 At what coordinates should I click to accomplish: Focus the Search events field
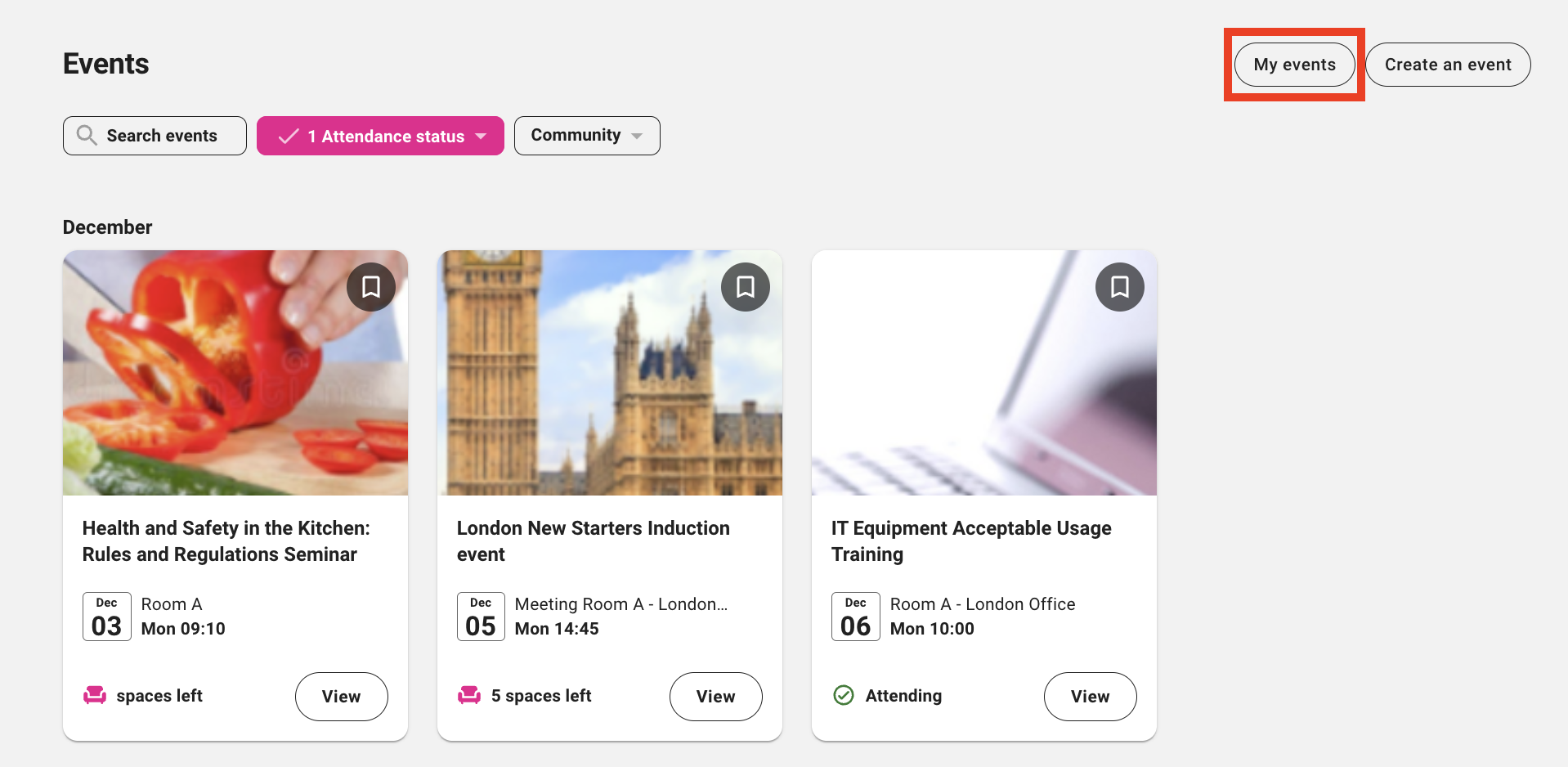(162, 136)
